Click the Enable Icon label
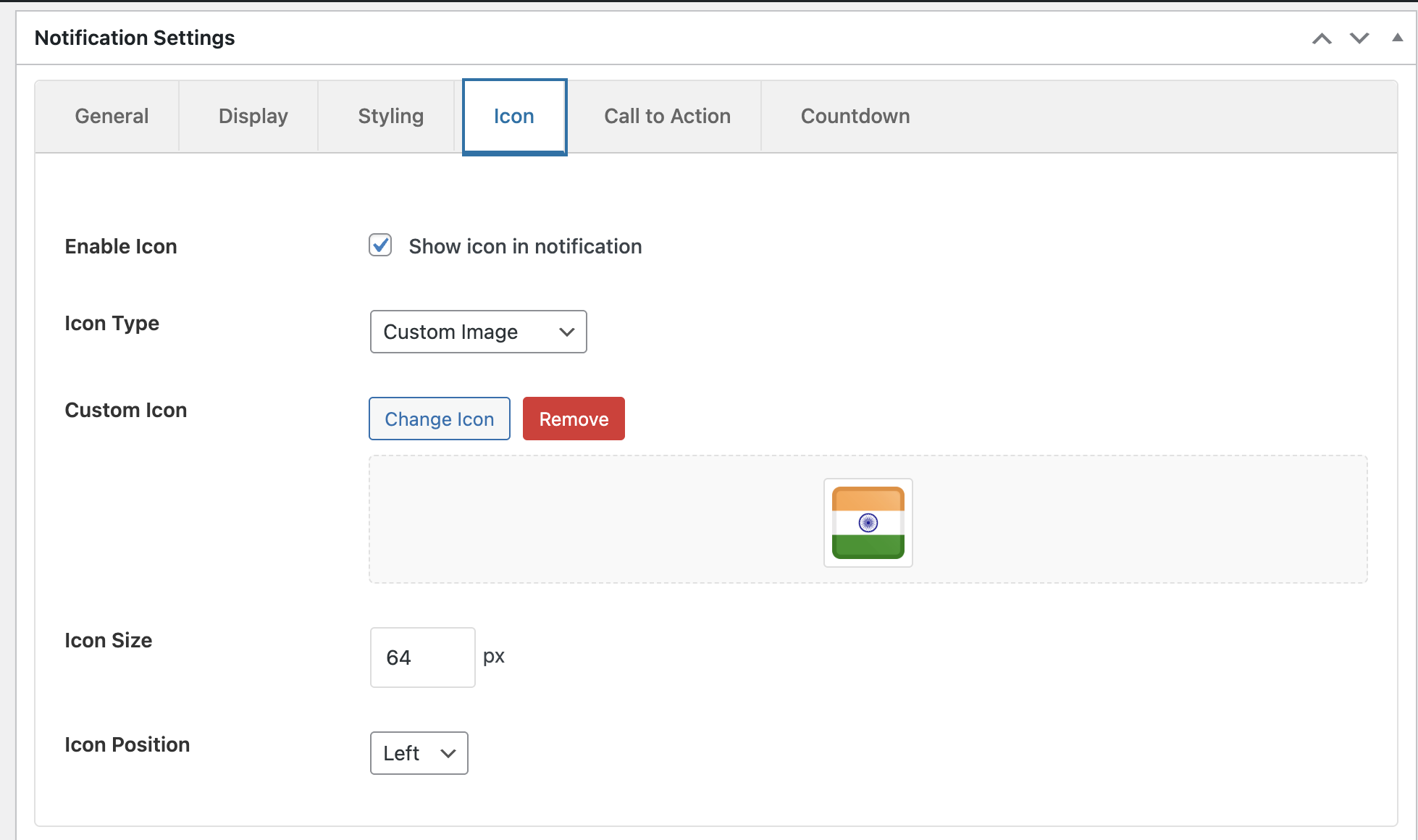Image resolution: width=1418 pixels, height=840 pixels. (x=121, y=246)
